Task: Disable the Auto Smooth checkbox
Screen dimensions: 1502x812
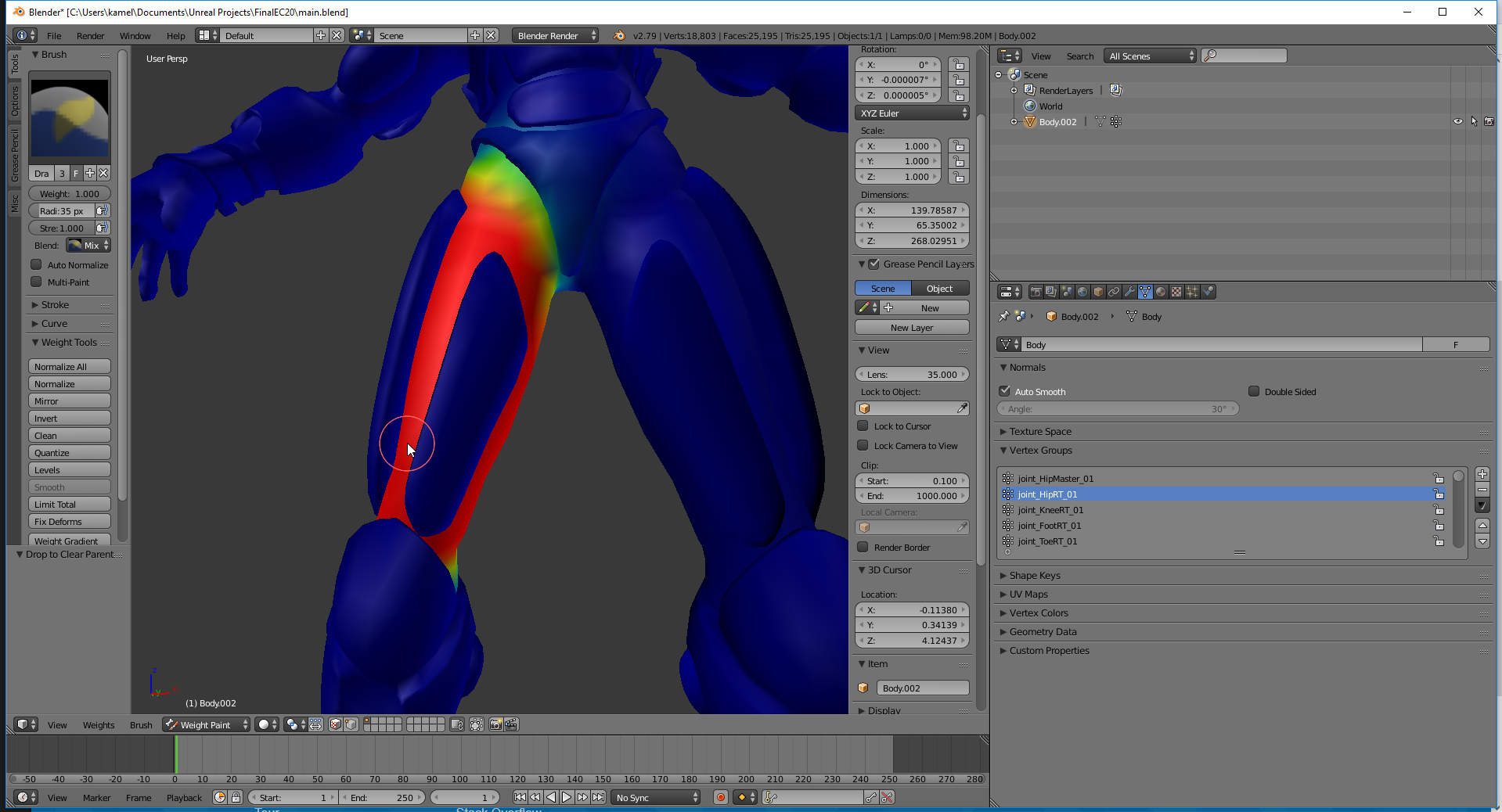Action: click(x=1004, y=390)
